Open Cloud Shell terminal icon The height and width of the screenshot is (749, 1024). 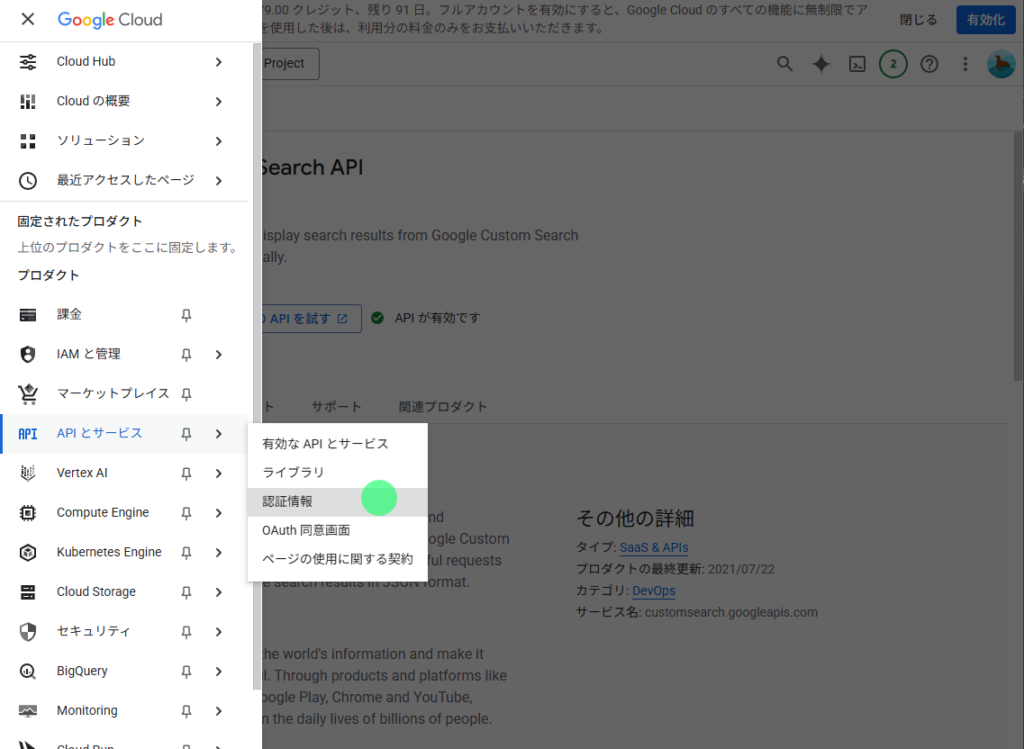click(857, 64)
